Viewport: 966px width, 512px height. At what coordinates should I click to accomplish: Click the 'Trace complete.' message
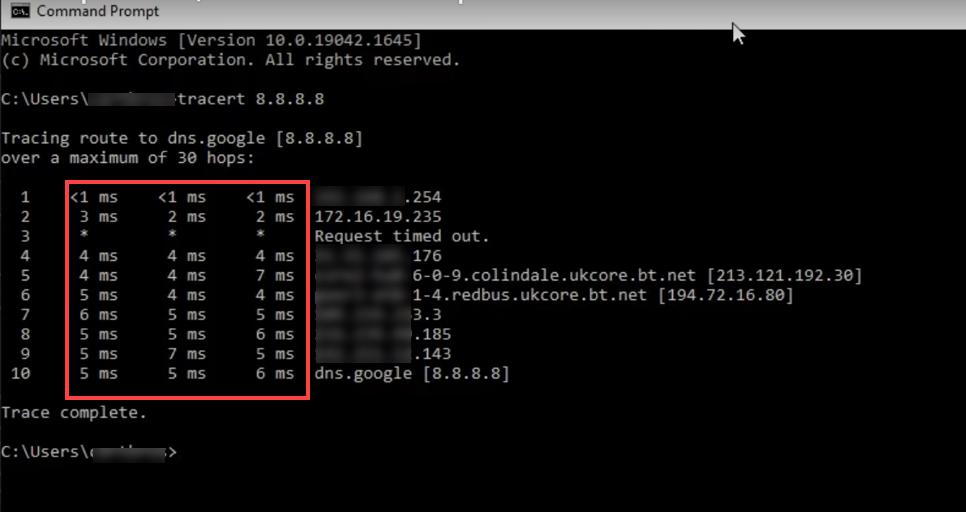(74, 412)
